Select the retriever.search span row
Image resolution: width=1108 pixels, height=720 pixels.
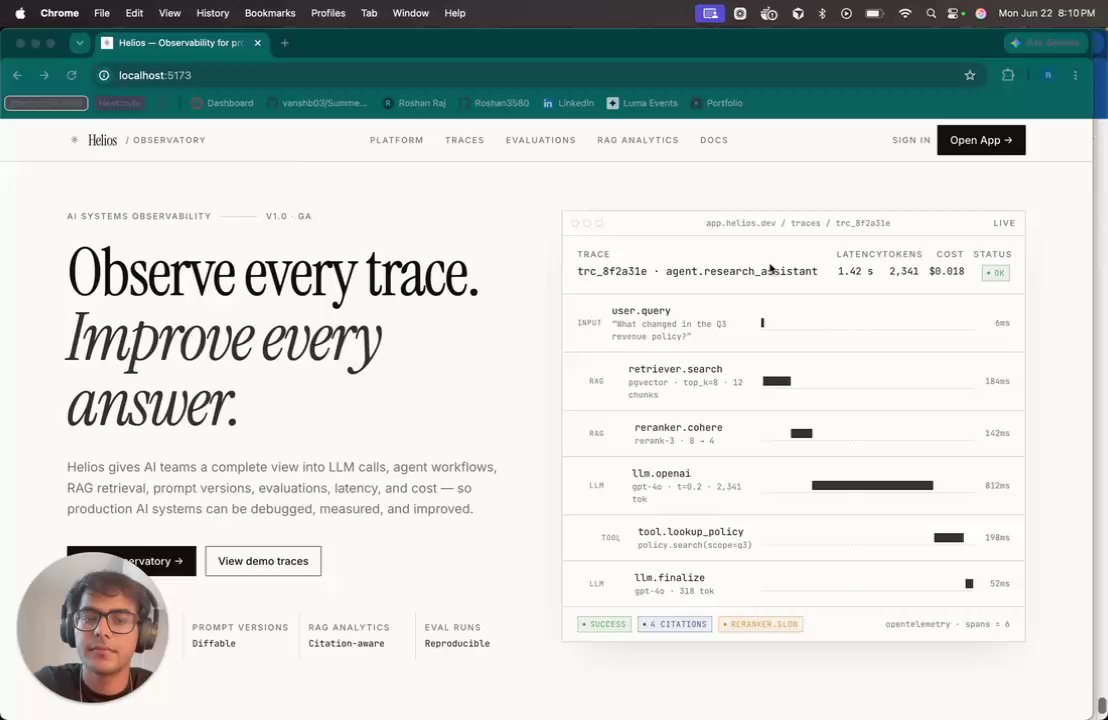pyautogui.click(x=794, y=382)
